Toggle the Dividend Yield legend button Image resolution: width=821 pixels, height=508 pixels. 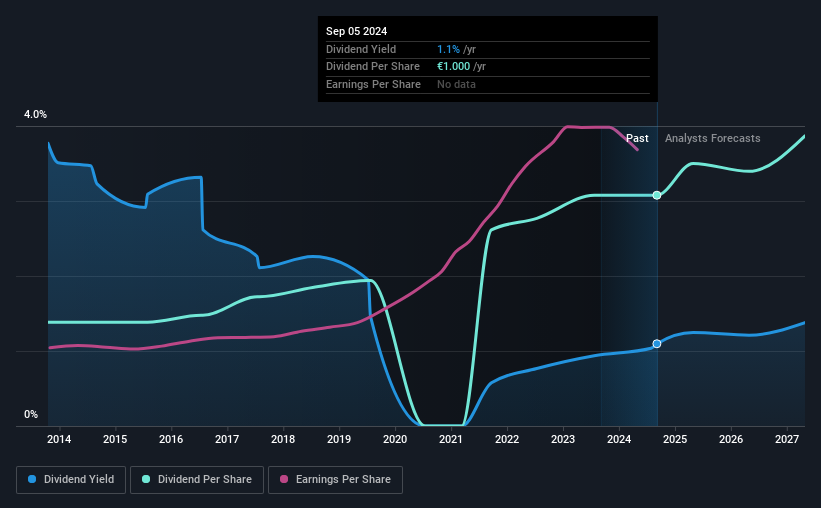click(71, 480)
